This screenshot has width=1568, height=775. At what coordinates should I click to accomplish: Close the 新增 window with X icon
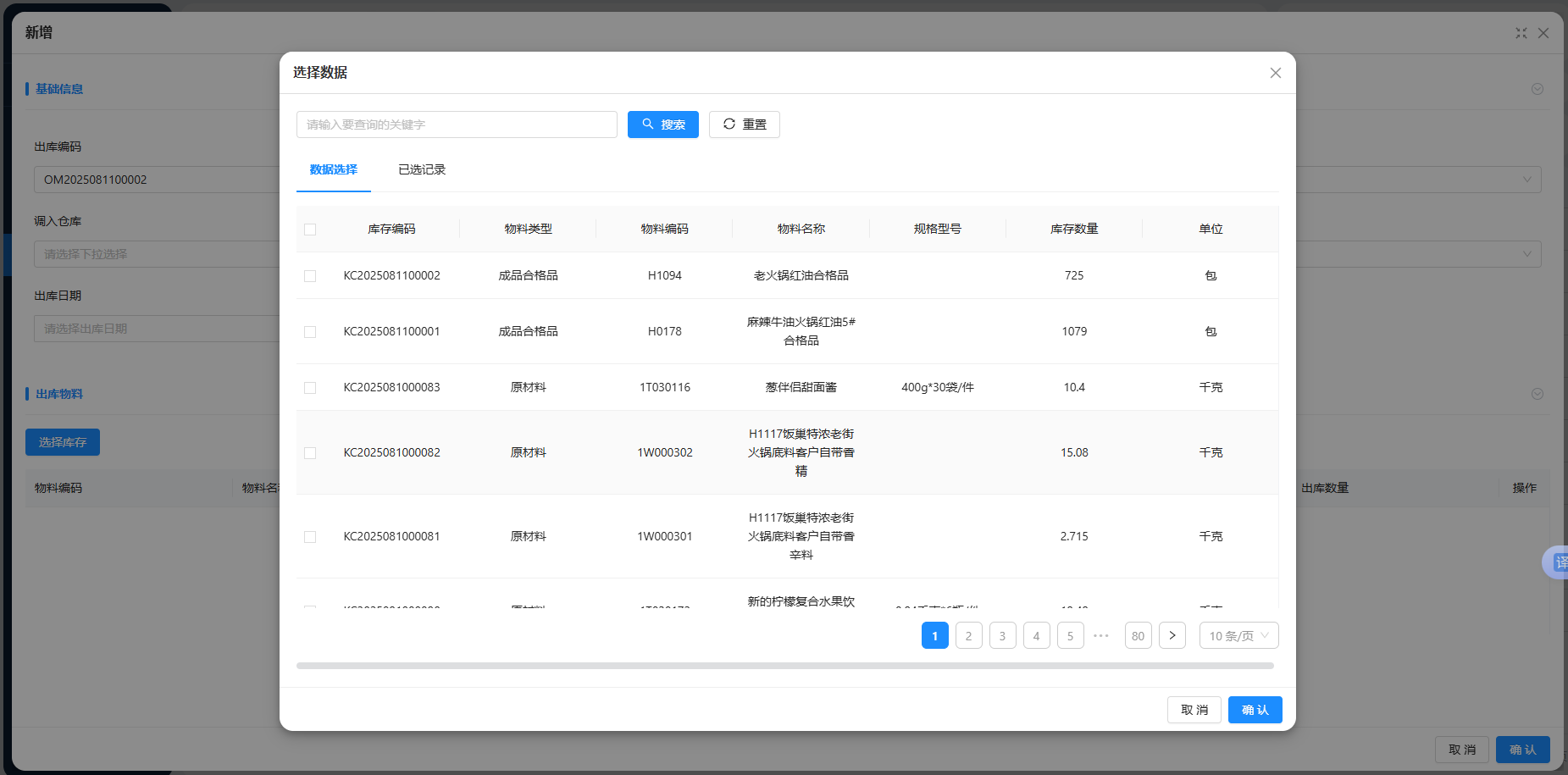pyautogui.click(x=1543, y=33)
